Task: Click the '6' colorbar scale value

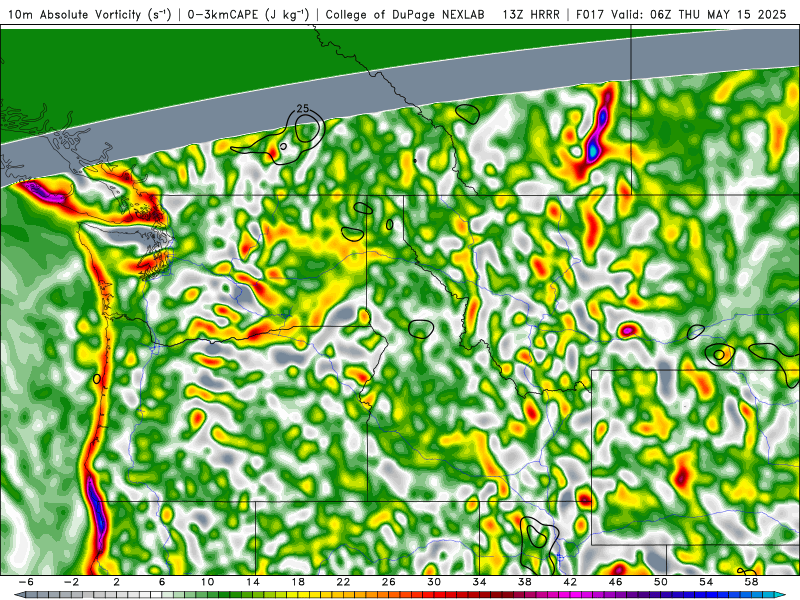Action: (162, 582)
